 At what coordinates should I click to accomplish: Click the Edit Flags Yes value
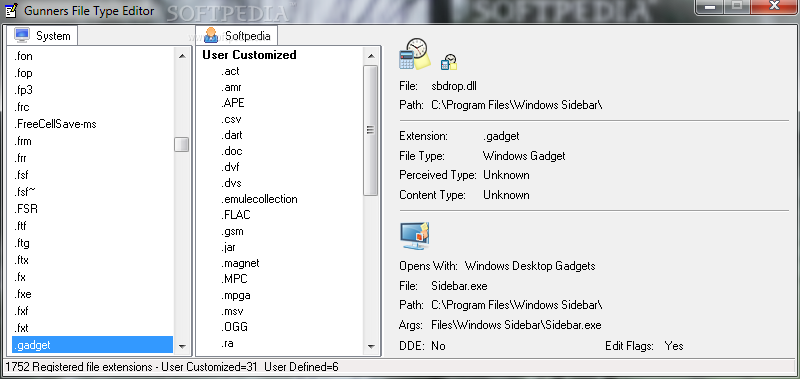674,346
